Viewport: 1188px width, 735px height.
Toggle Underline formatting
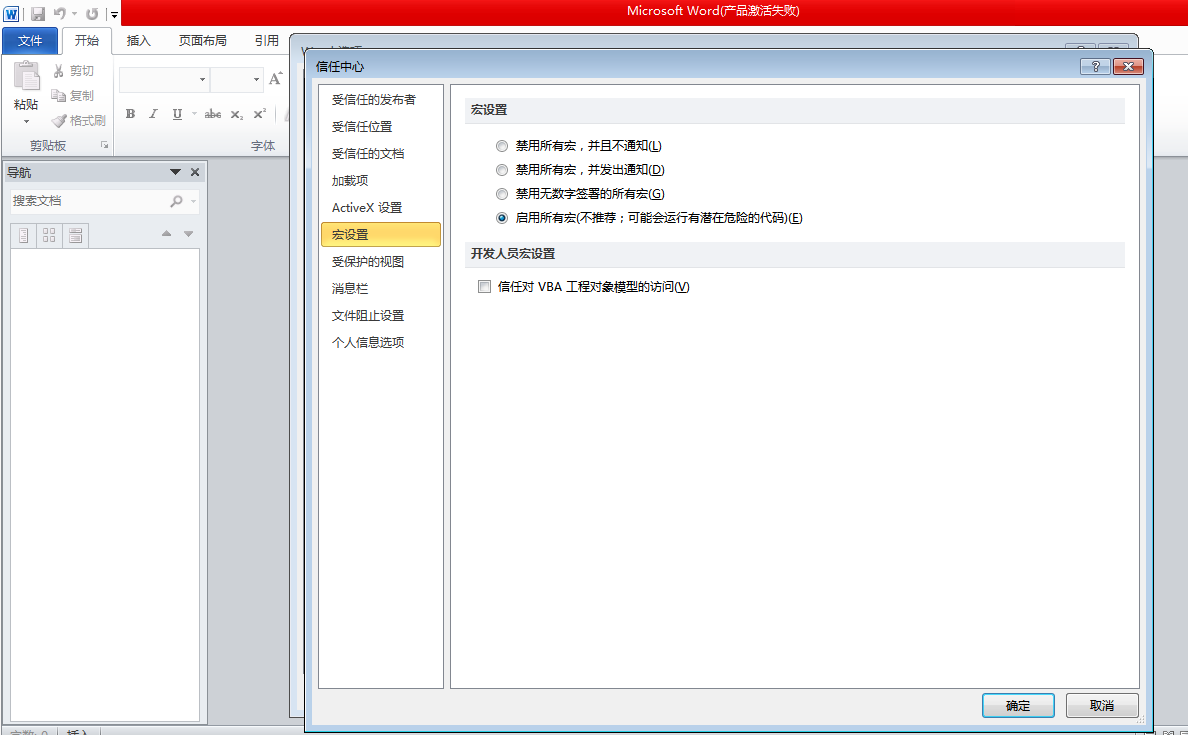(177, 114)
